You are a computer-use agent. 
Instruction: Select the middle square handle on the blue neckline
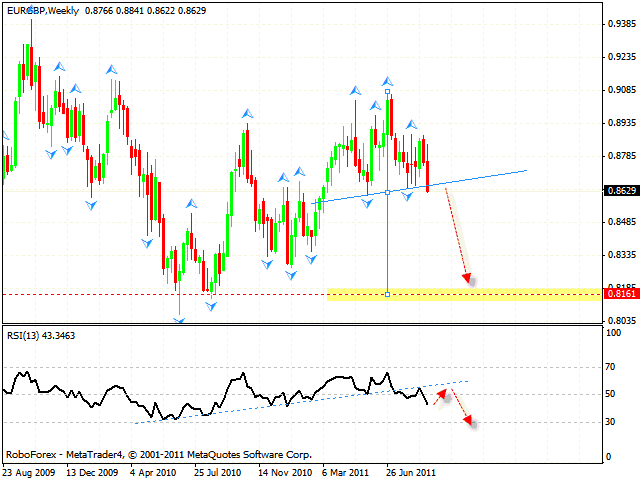point(388,192)
